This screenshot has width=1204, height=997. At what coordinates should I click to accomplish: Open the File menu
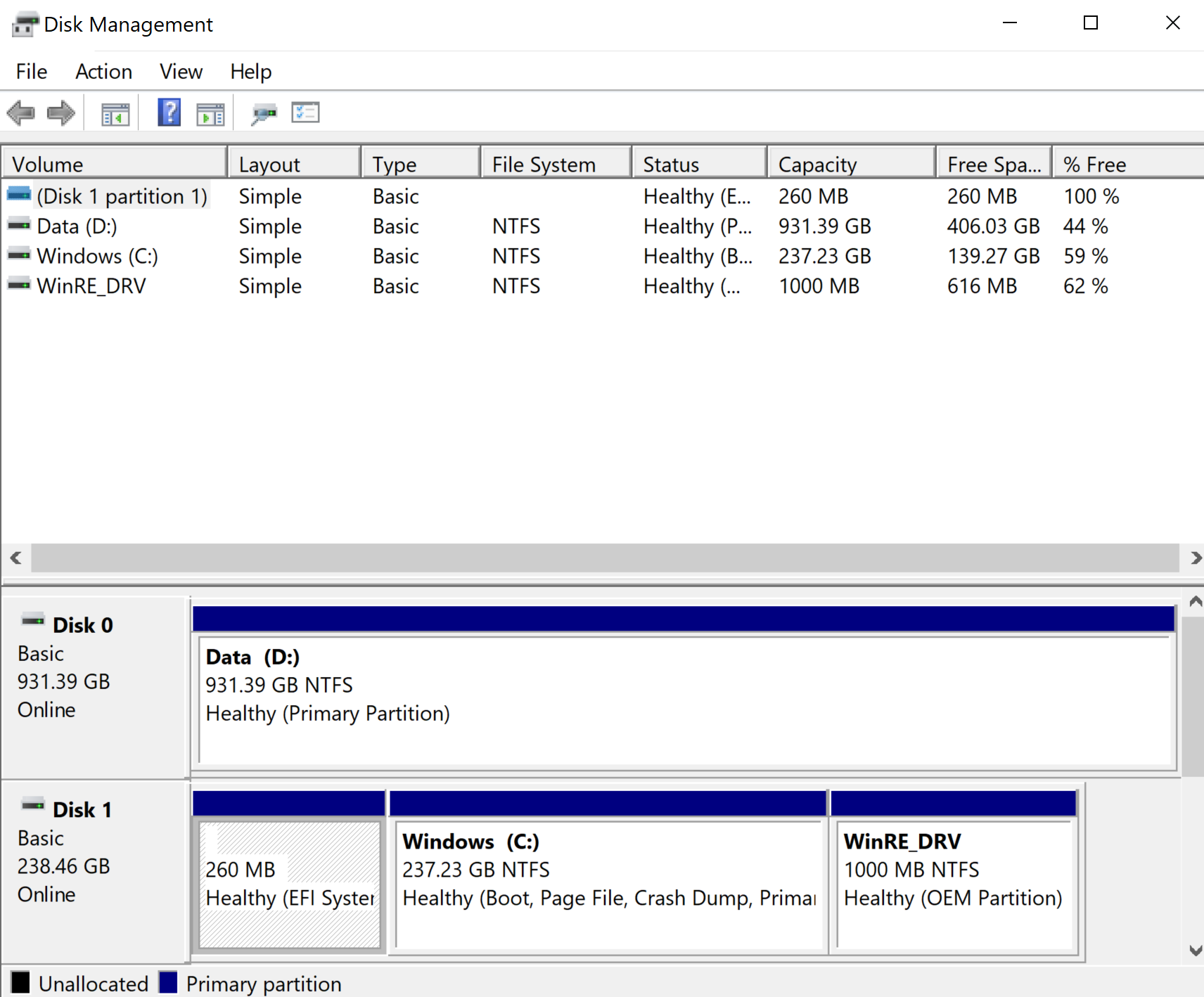(x=32, y=72)
